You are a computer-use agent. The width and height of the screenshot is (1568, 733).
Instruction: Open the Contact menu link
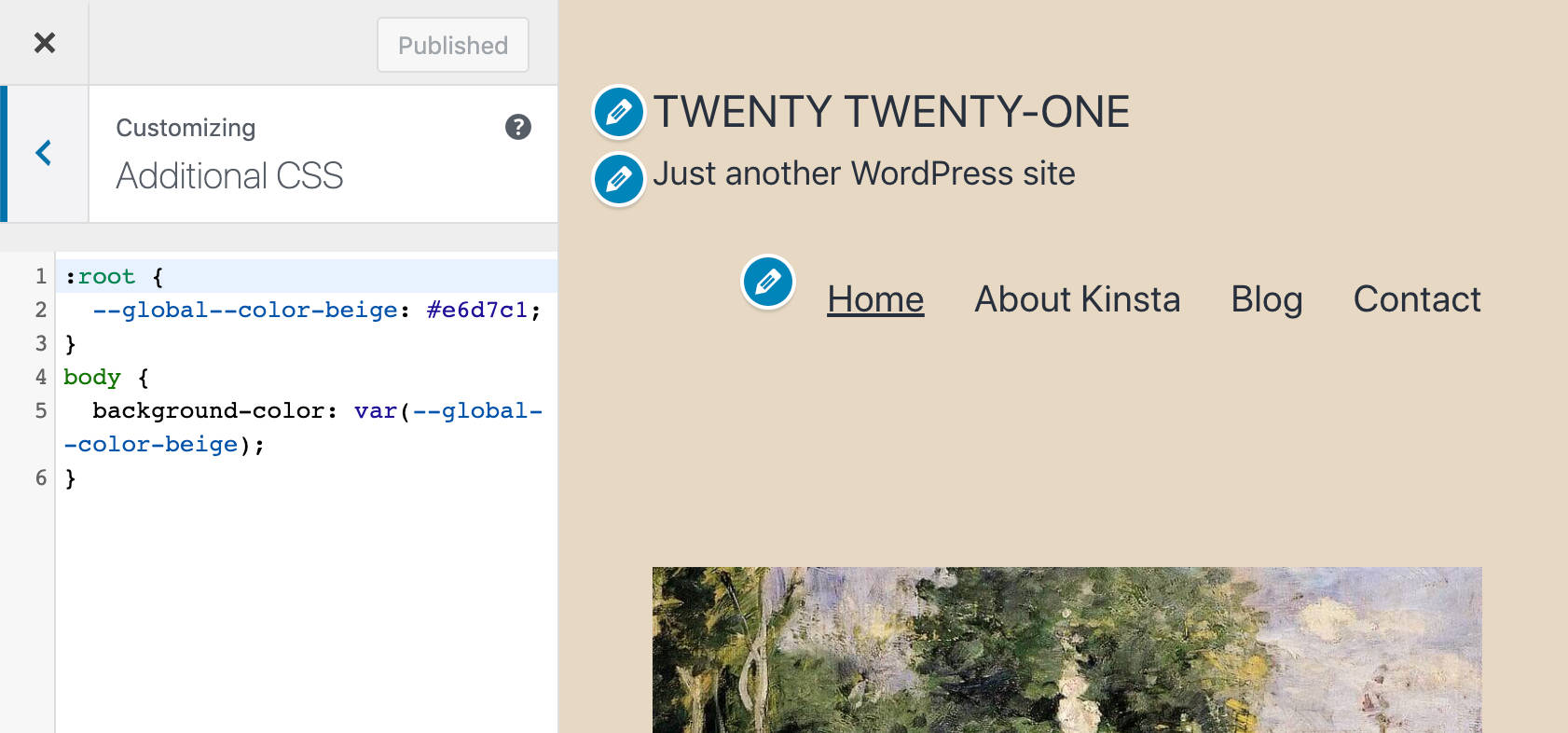click(x=1417, y=299)
